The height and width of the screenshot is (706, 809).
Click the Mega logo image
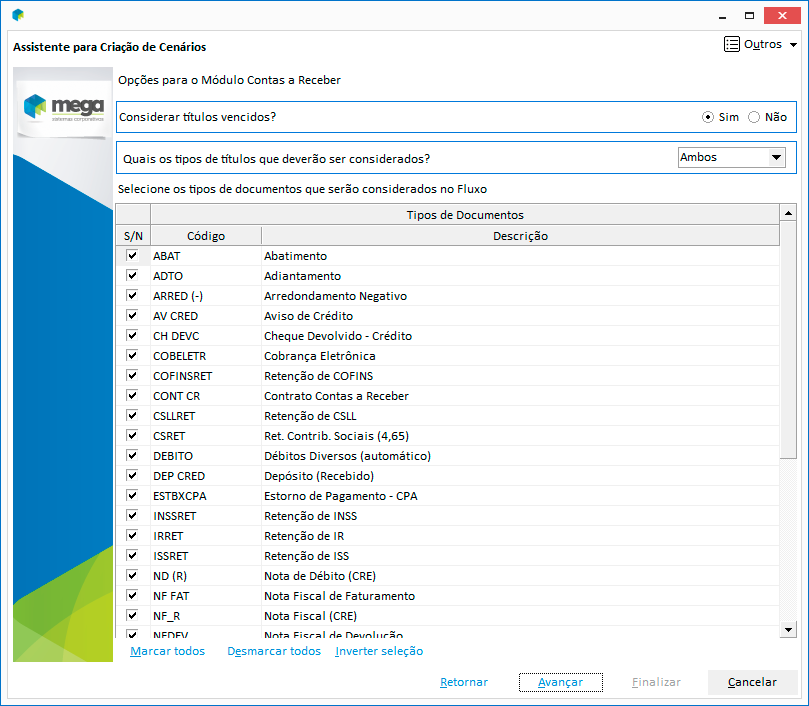63,107
